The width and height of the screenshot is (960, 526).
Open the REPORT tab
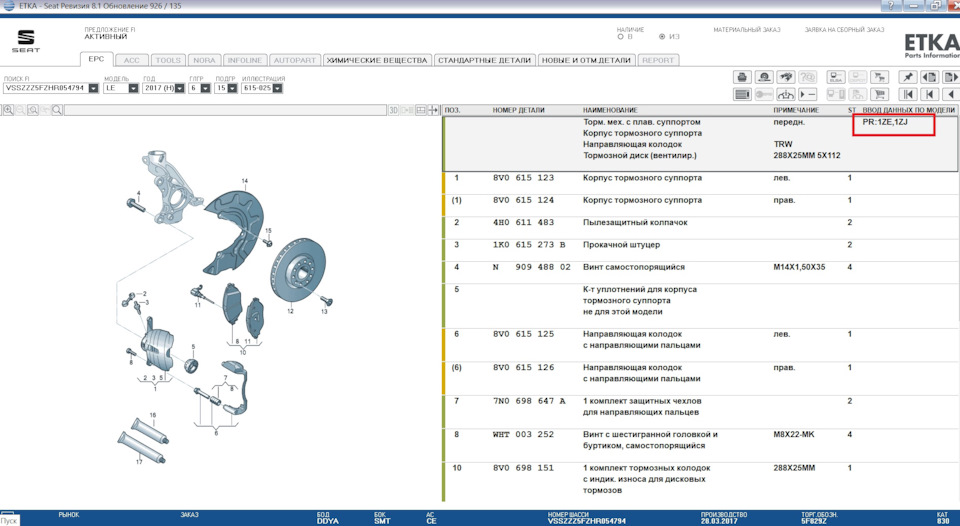tap(658, 60)
